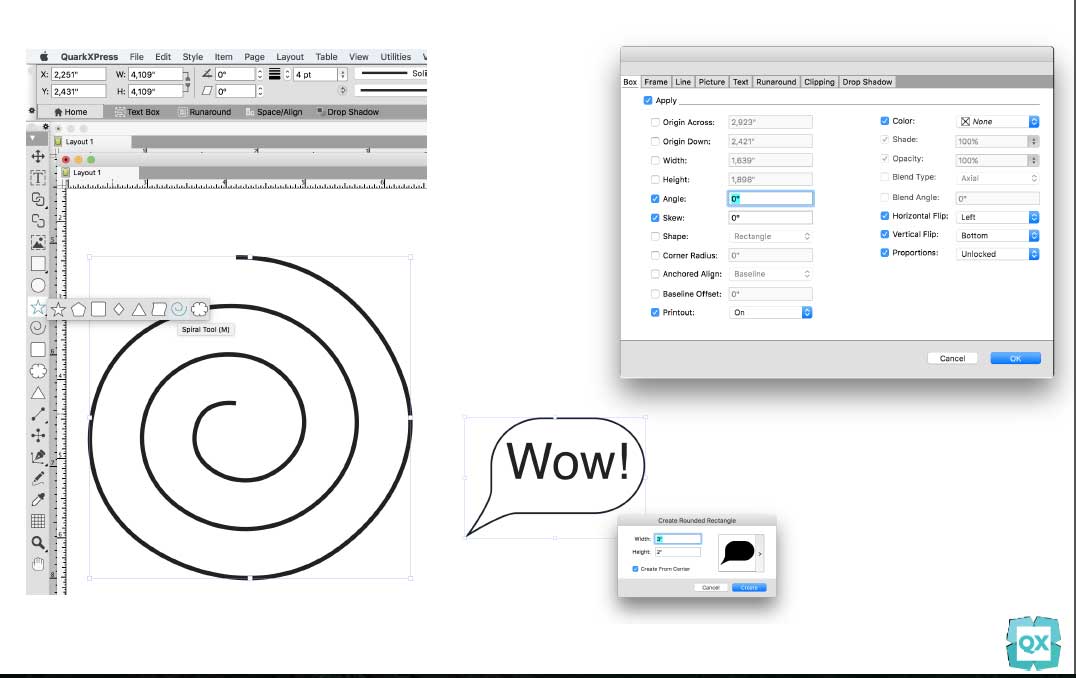Uncheck the Color checkbox
This screenshot has height=678, width=1076.
(x=885, y=121)
